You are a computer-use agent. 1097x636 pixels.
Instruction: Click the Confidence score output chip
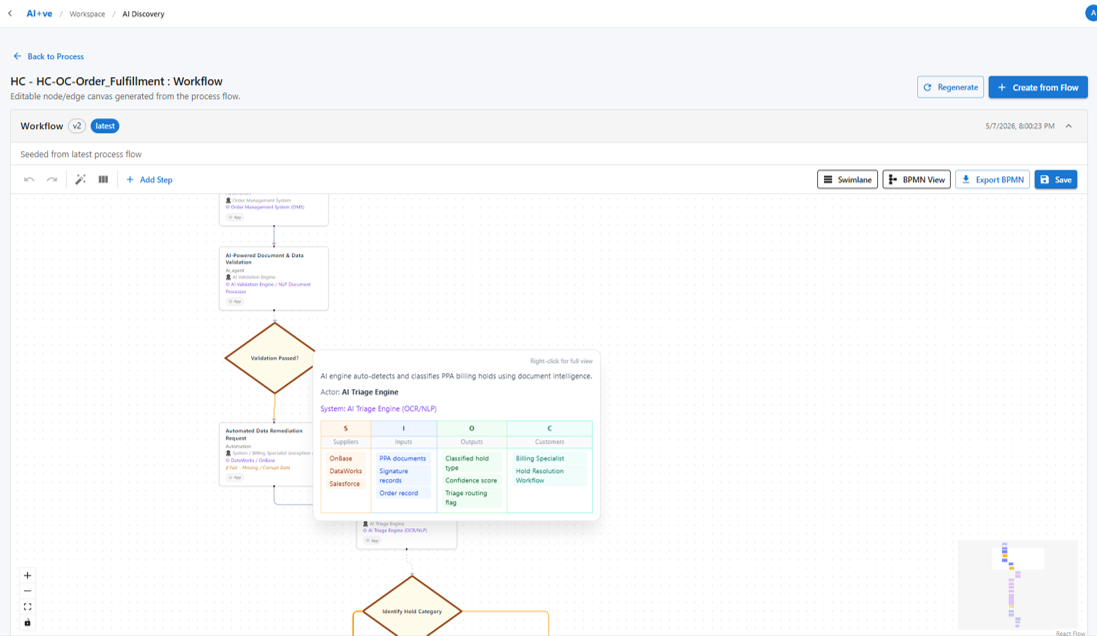click(x=472, y=480)
